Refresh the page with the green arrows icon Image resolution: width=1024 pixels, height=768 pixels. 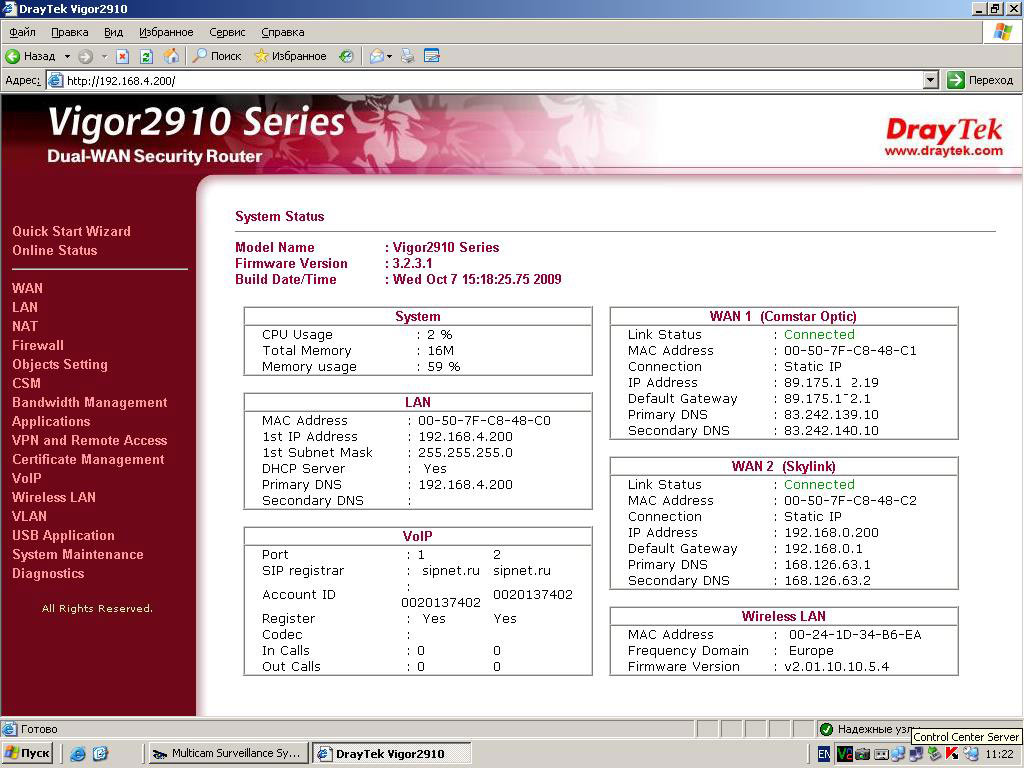point(146,56)
